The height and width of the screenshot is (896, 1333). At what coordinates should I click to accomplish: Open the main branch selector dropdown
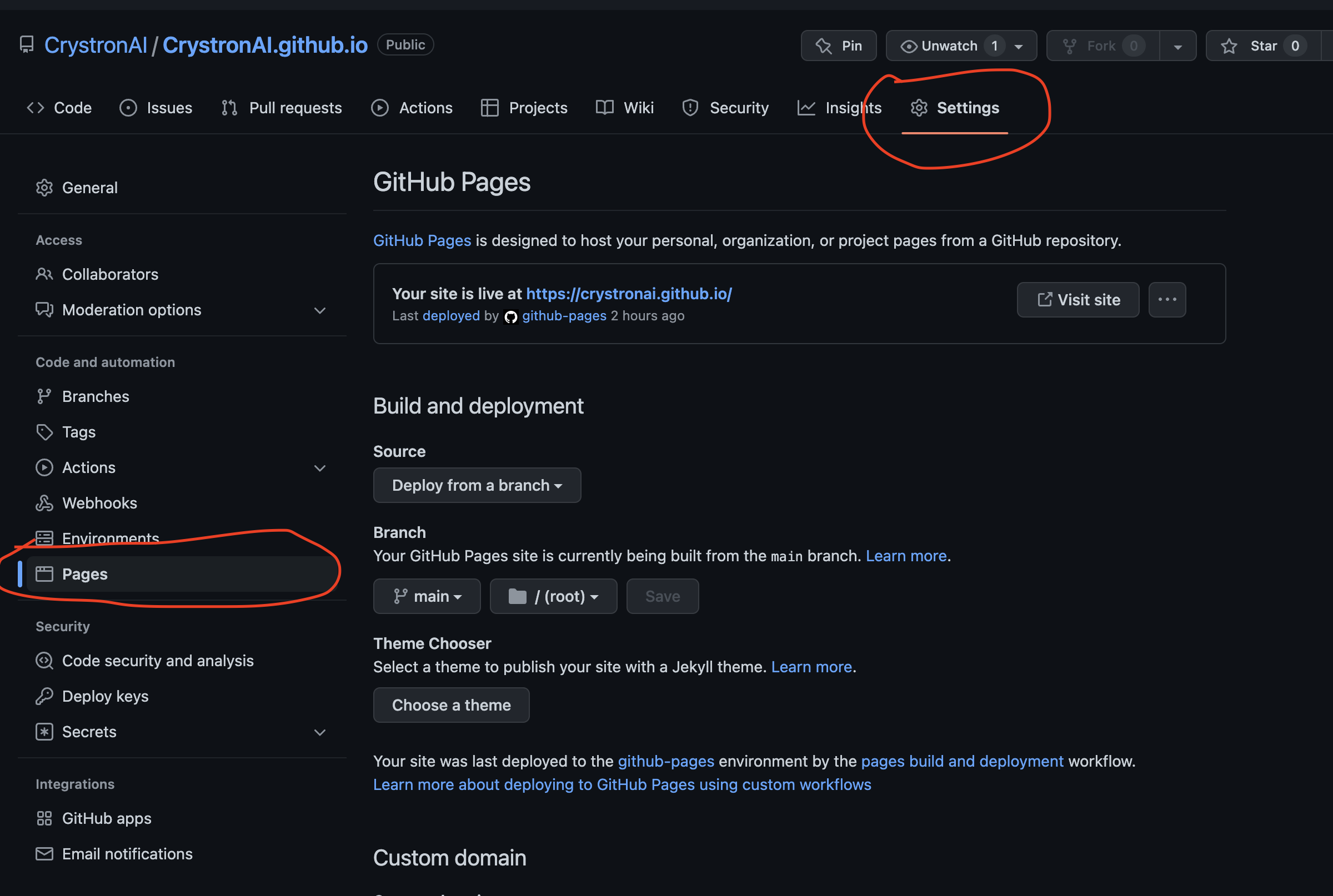pyautogui.click(x=427, y=597)
